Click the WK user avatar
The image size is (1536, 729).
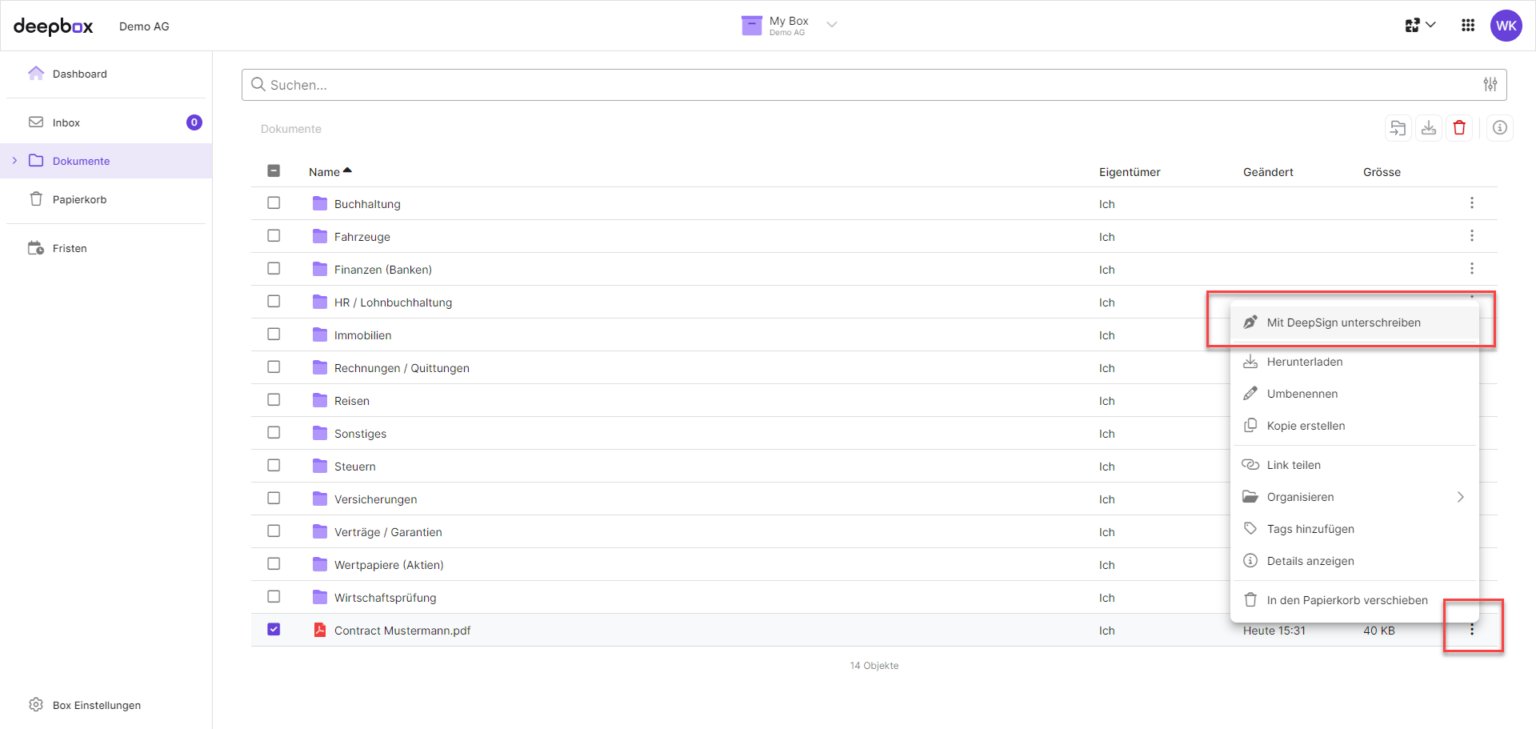(x=1505, y=26)
